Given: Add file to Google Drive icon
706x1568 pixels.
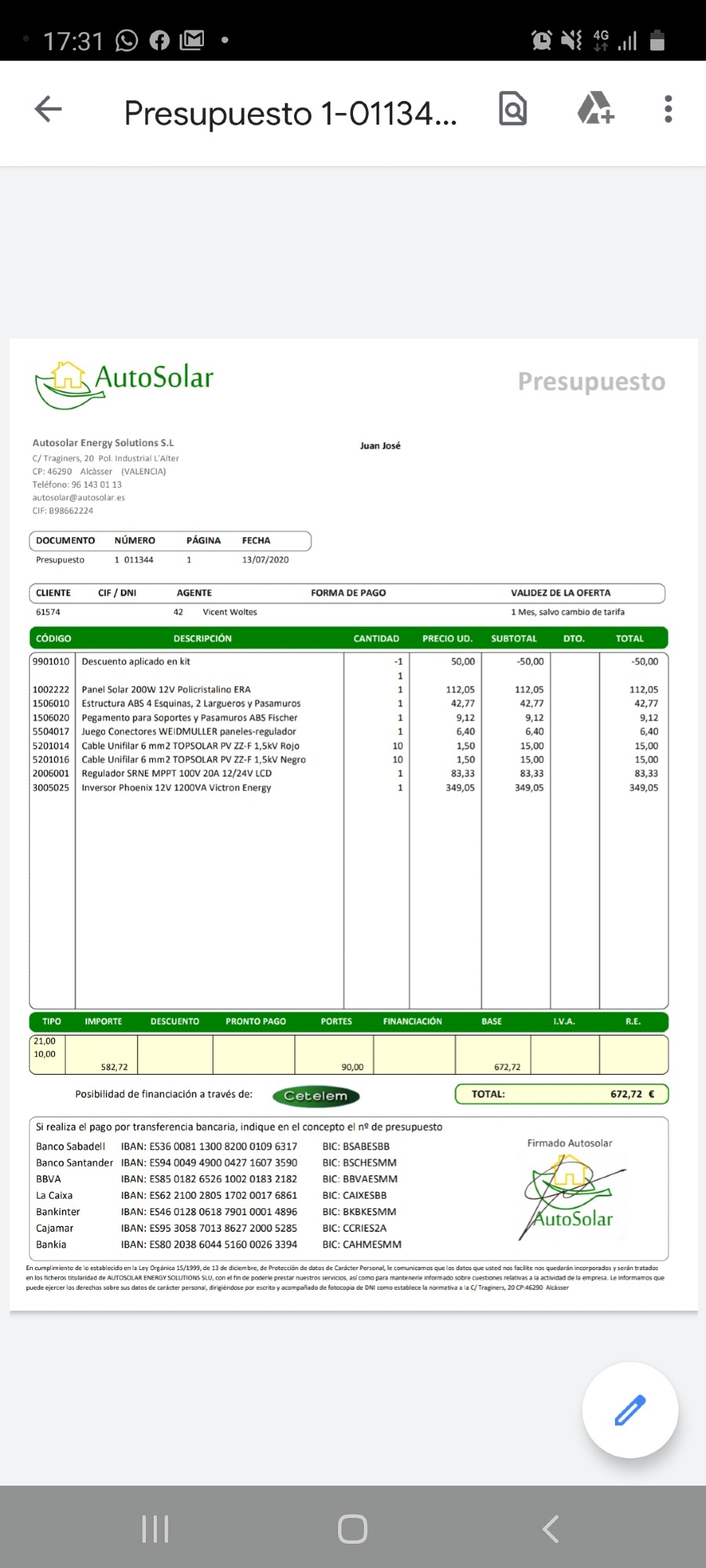Looking at the screenshot, I should (595, 109).
